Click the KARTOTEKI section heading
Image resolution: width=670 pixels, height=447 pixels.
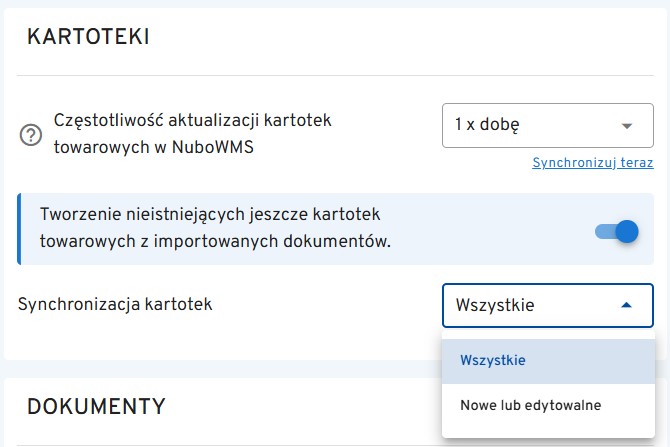point(88,38)
